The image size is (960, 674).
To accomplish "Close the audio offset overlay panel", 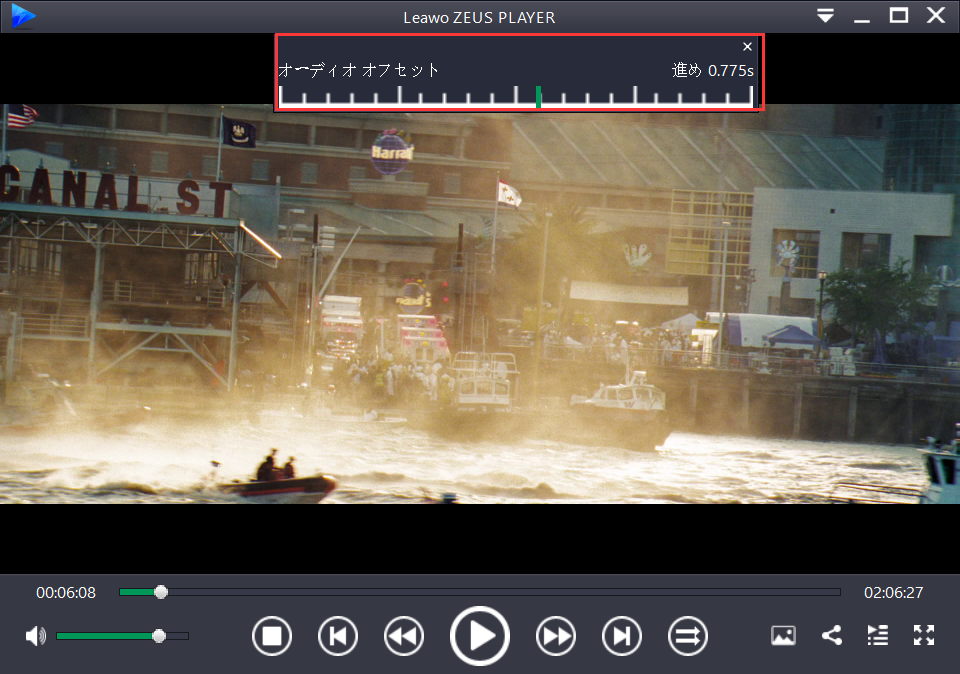I will [747, 47].
